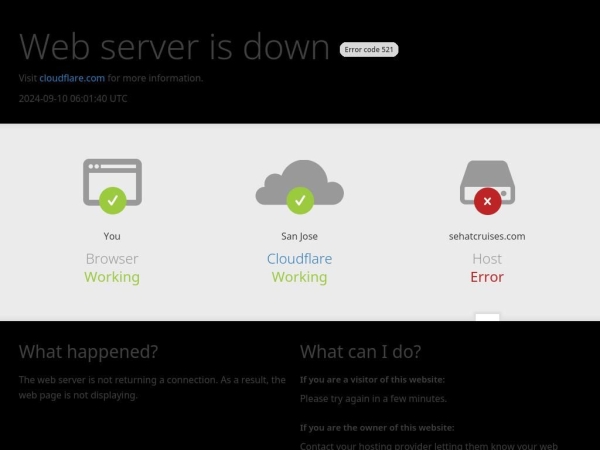
Task: Click the red X error badge
Action: click(488, 201)
